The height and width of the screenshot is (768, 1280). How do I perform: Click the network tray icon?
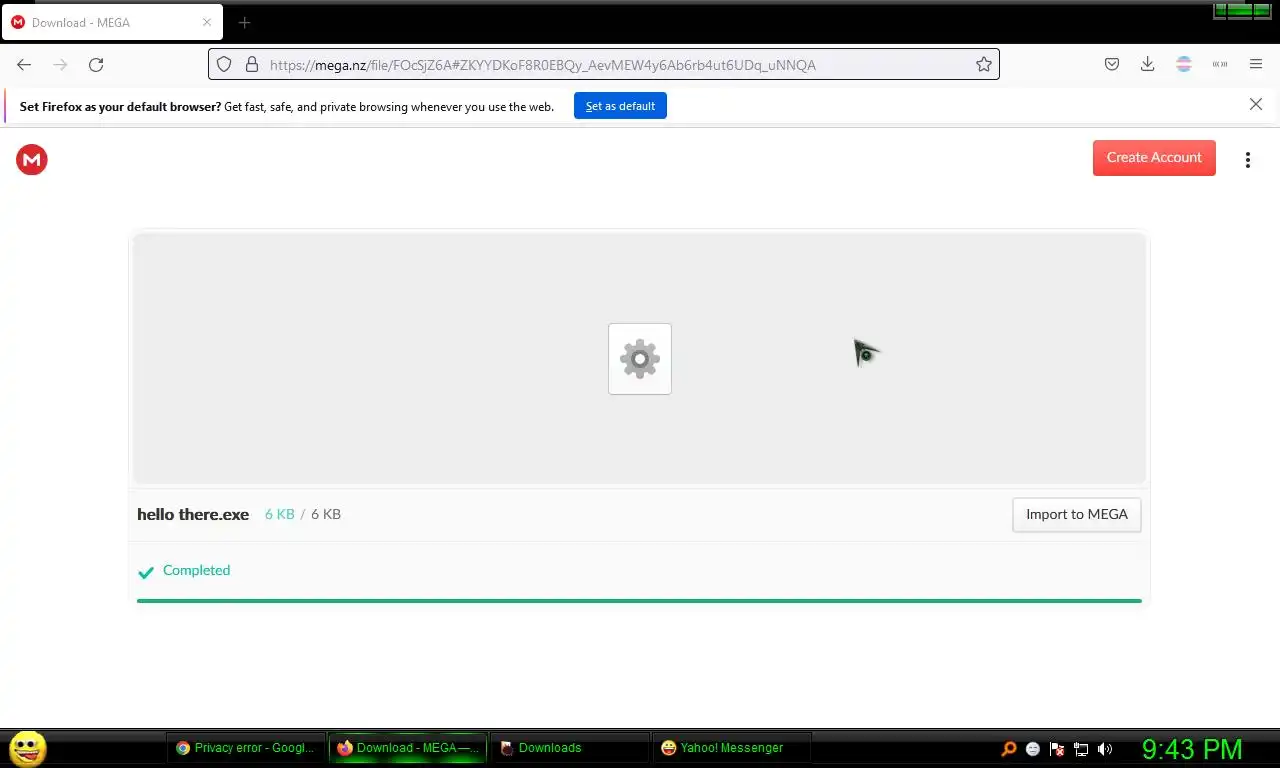(x=1081, y=748)
